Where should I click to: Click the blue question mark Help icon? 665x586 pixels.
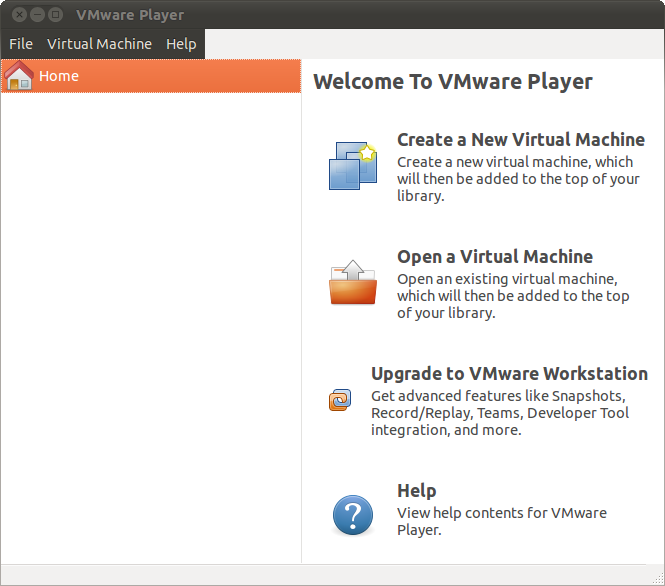pos(352,516)
